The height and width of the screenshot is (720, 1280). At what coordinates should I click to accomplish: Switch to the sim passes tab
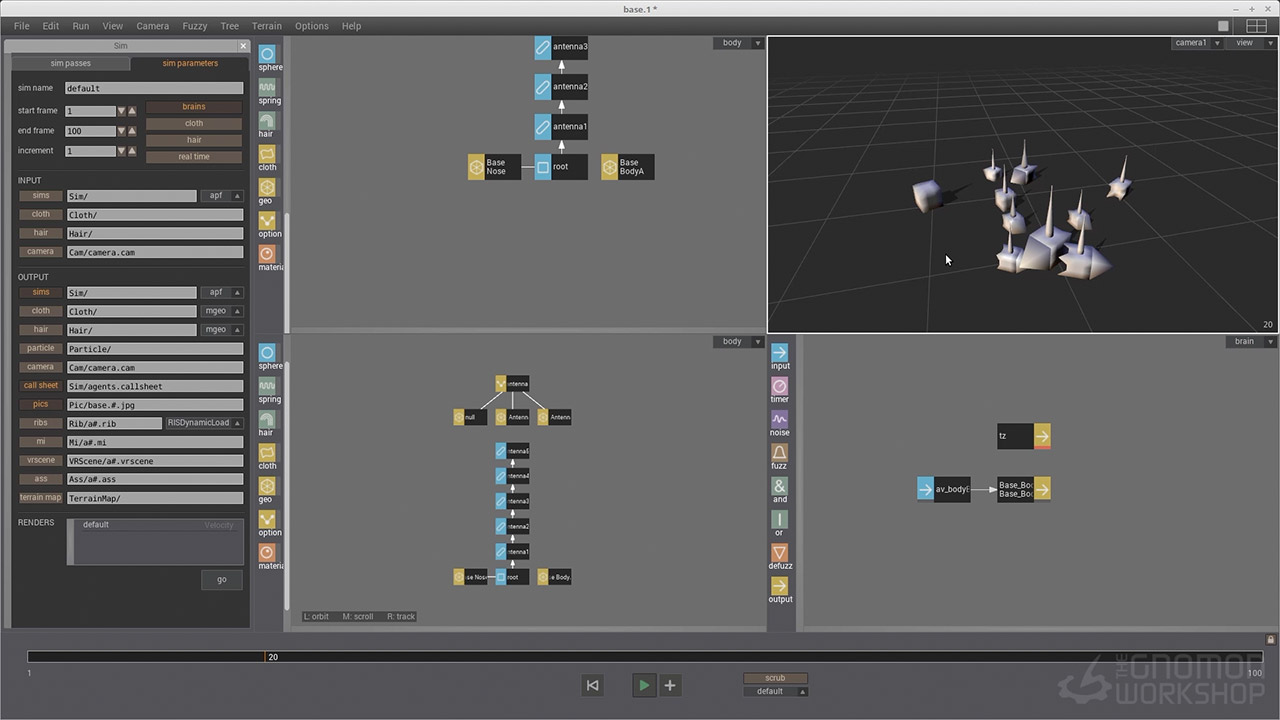point(71,63)
